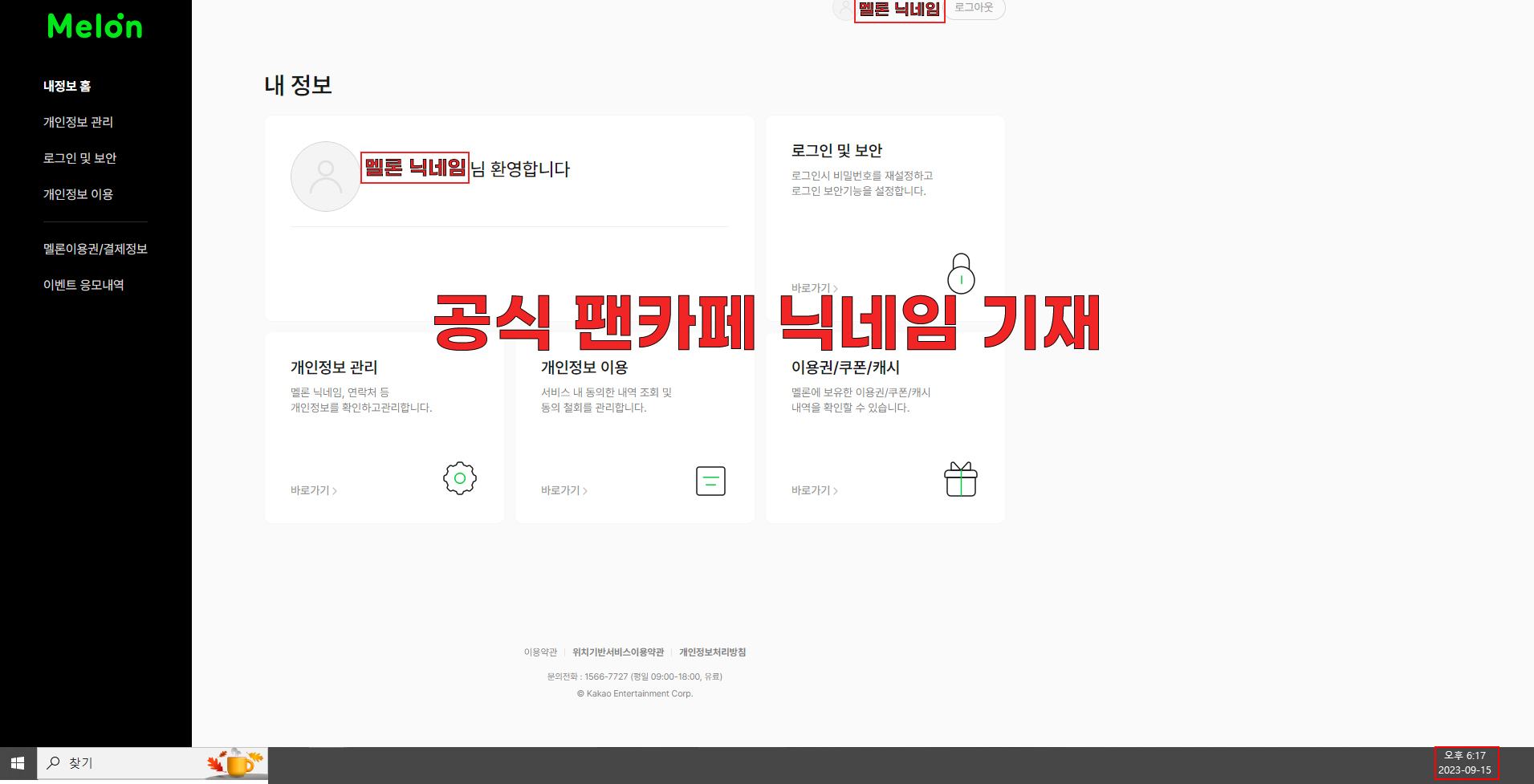Viewport: 1534px width, 784px height.
Task: Open the Windows Start menu
Action: coord(18,763)
